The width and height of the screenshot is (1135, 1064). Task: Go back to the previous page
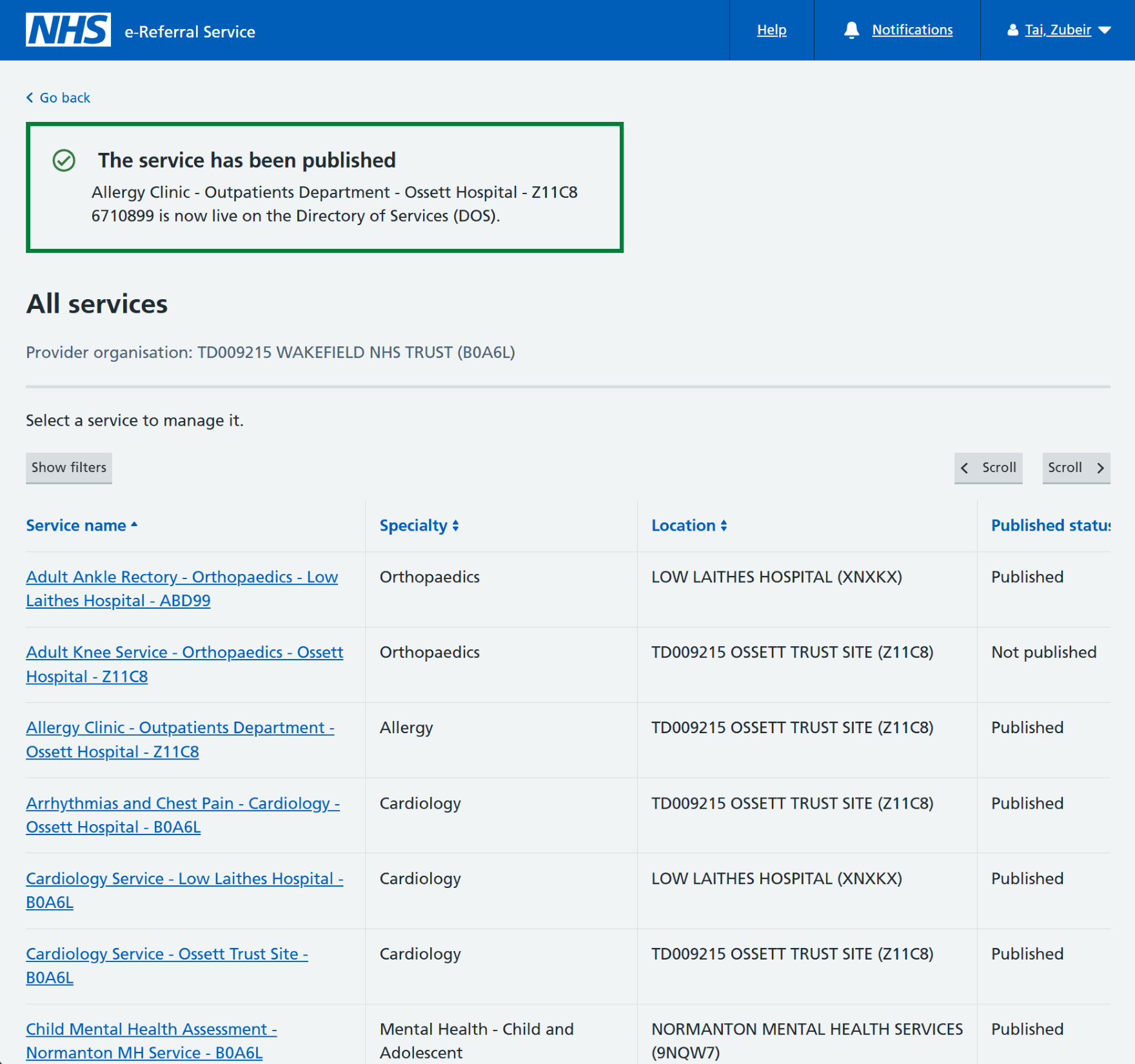(58, 97)
